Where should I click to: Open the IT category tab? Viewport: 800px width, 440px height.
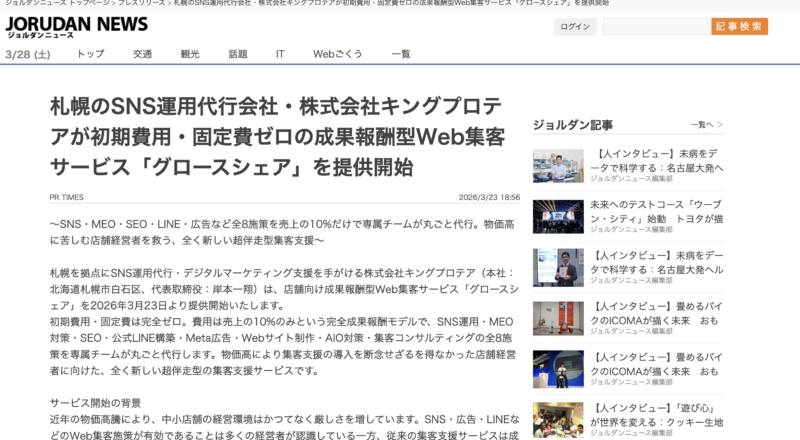(281, 54)
